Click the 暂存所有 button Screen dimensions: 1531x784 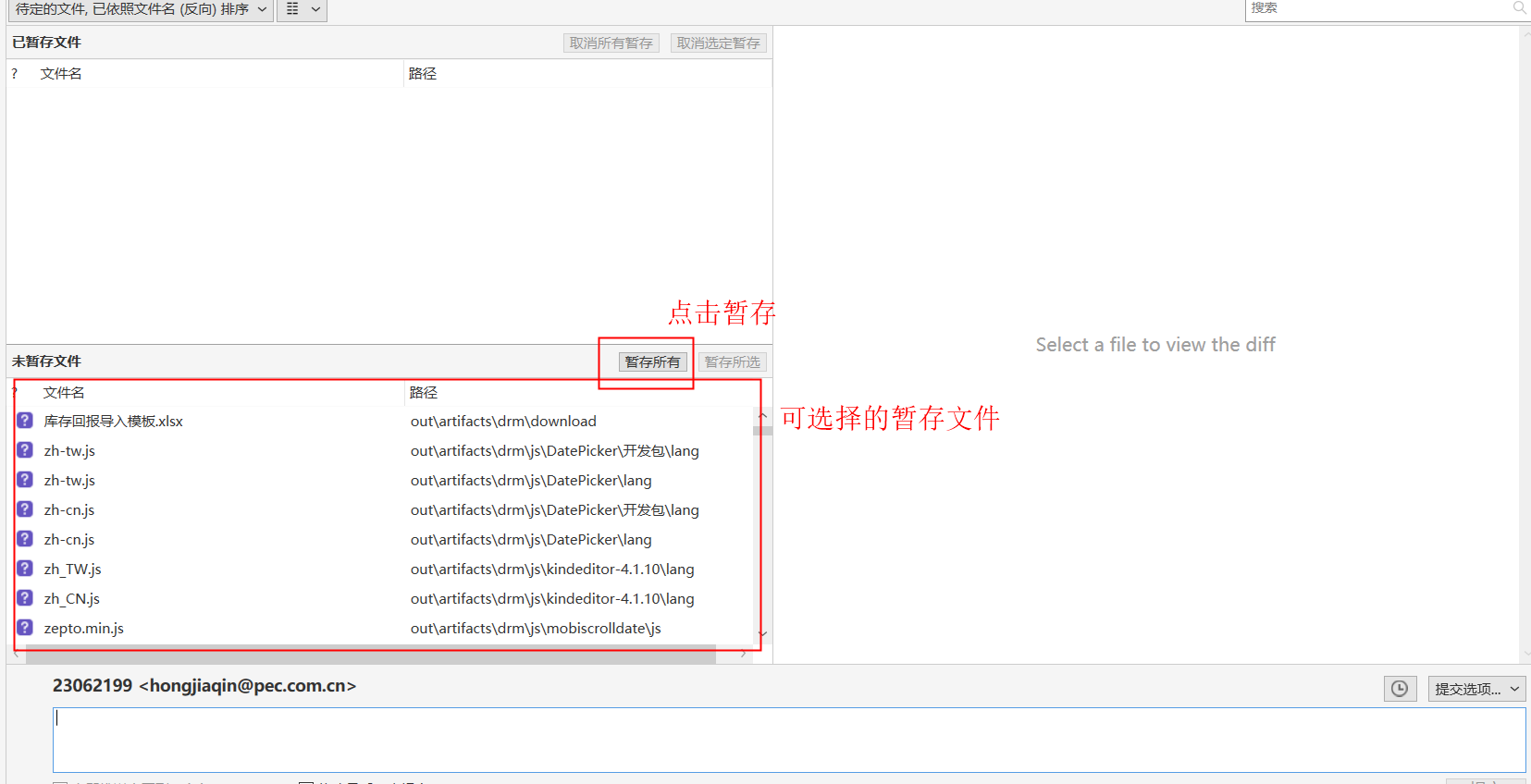(653, 362)
